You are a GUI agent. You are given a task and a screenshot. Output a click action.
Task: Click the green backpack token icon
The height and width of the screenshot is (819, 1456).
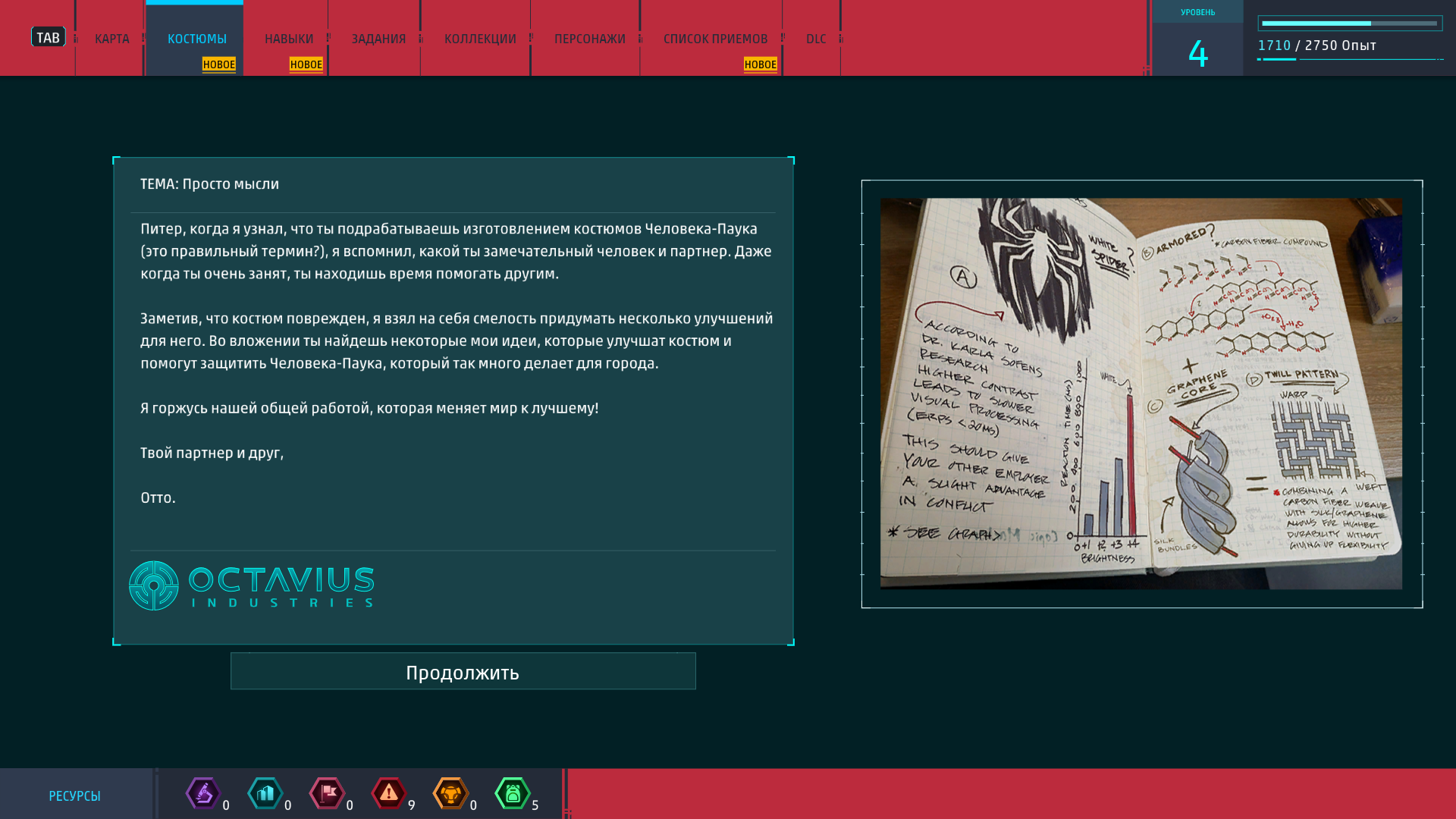pos(513,793)
